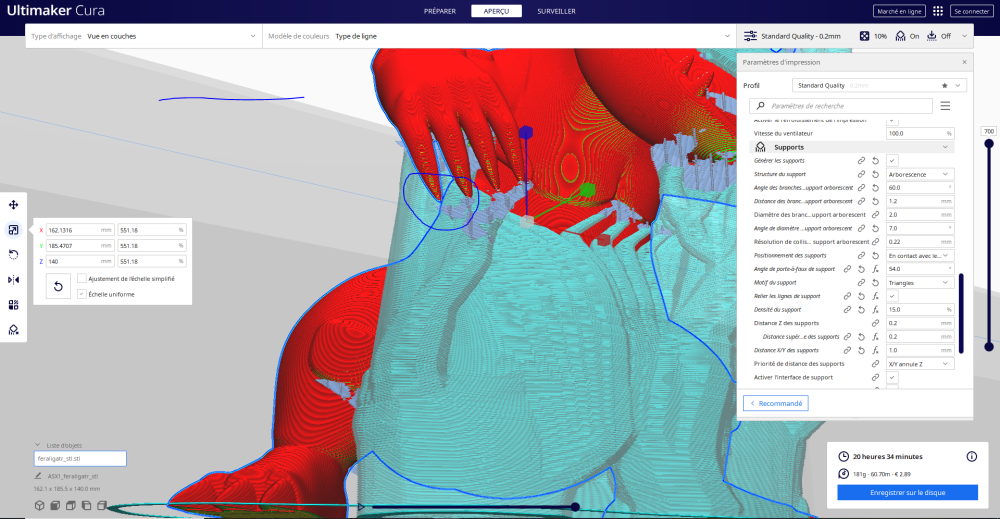Click the Supports category icon

pos(760,147)
